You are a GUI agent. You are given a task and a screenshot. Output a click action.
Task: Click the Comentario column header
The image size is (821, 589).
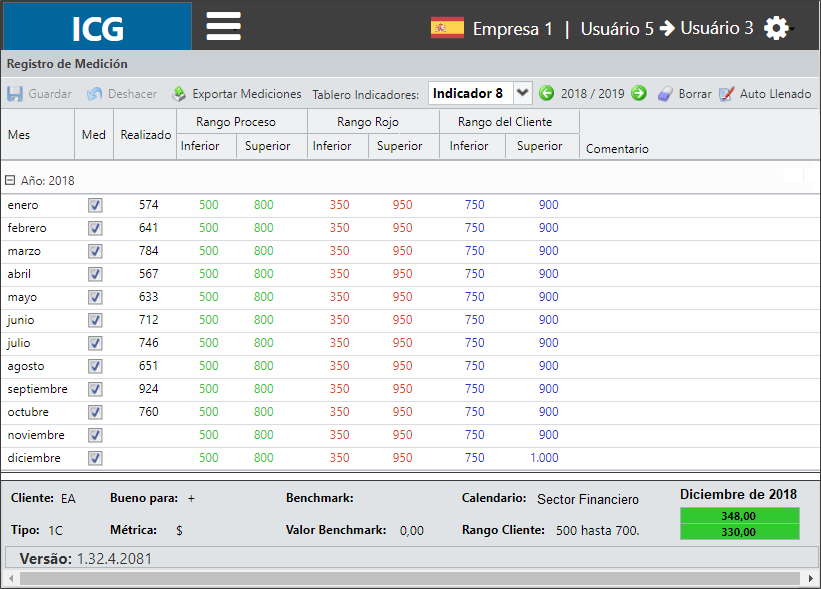pos(617,149)
